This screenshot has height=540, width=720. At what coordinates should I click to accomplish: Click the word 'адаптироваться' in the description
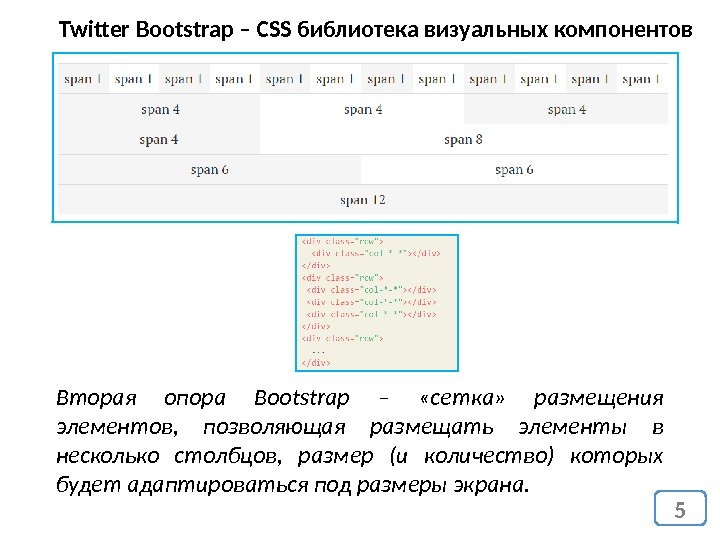[218, 485]
